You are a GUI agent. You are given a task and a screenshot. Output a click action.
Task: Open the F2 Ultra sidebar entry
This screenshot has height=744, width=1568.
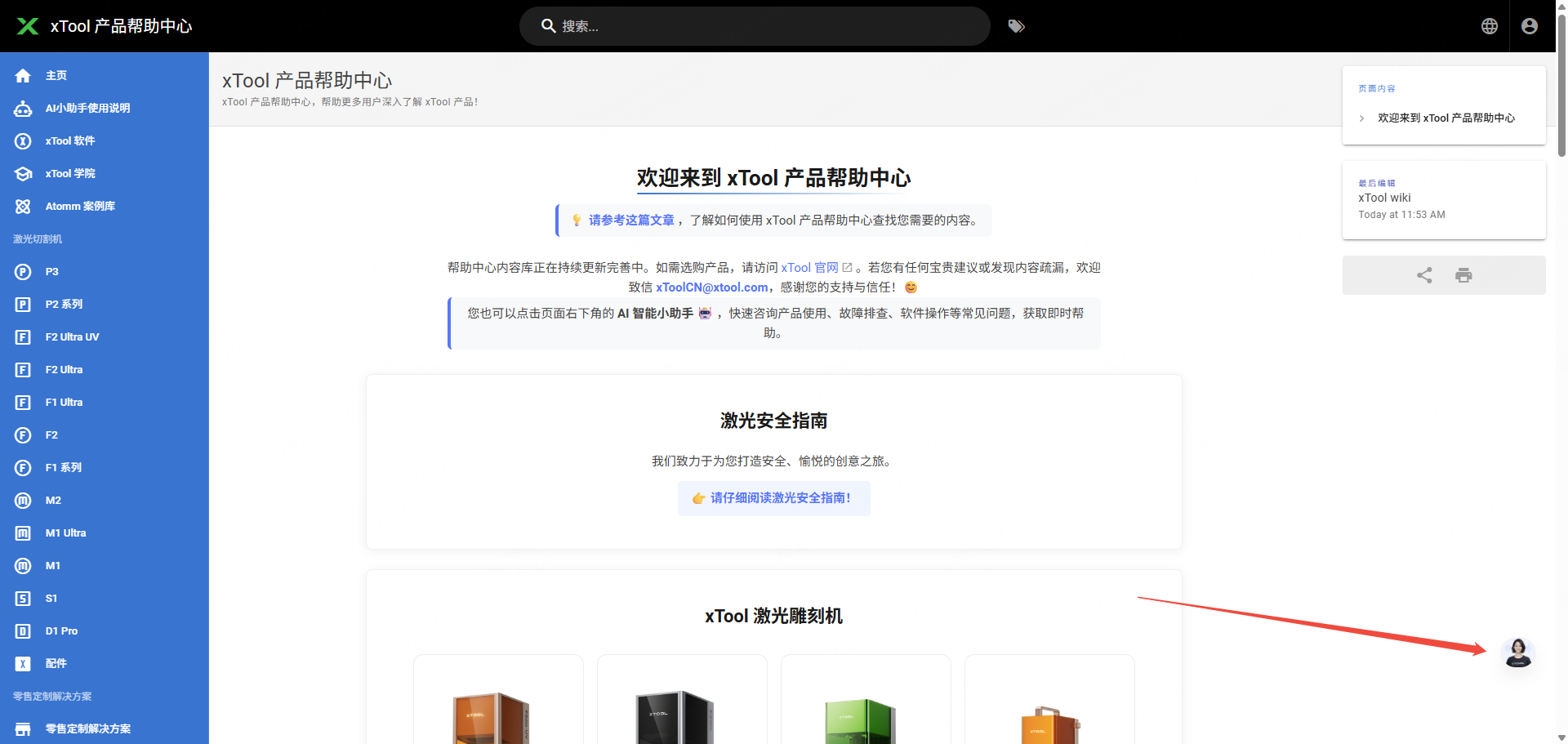(x=105, y=370)
